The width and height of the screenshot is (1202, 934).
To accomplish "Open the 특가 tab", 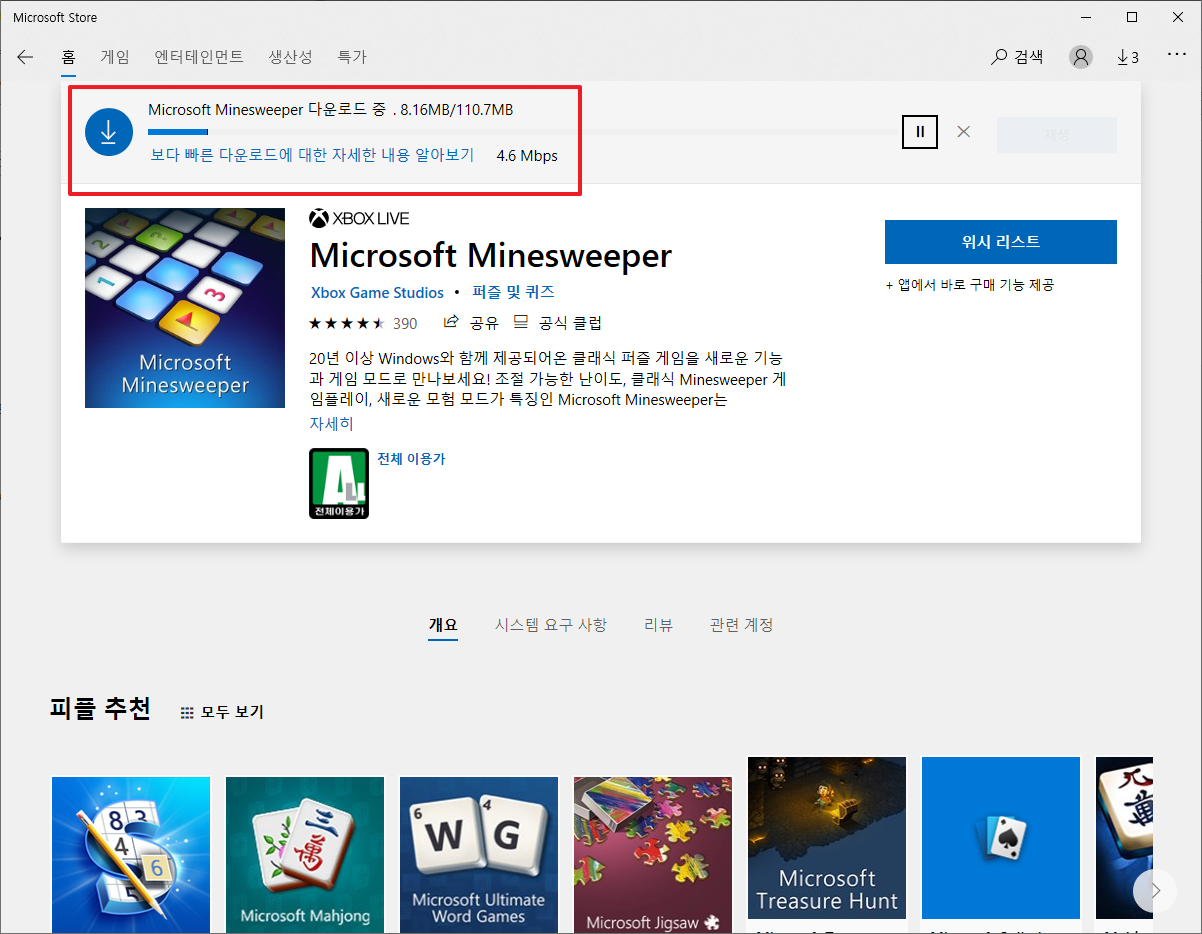I will click(352, 57).
